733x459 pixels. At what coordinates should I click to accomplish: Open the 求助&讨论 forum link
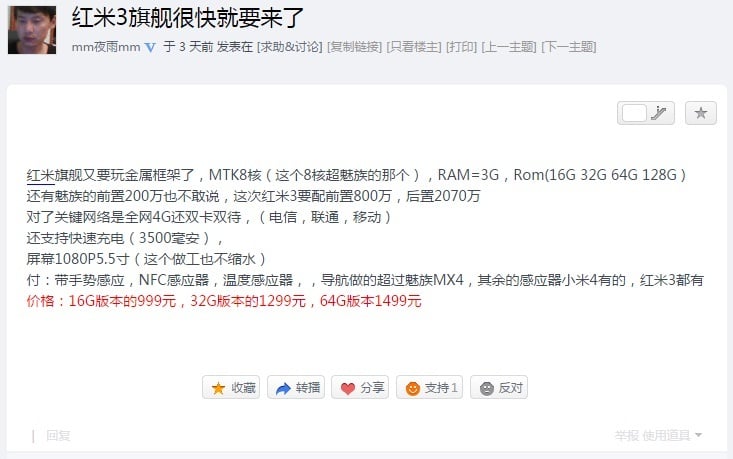290,47
